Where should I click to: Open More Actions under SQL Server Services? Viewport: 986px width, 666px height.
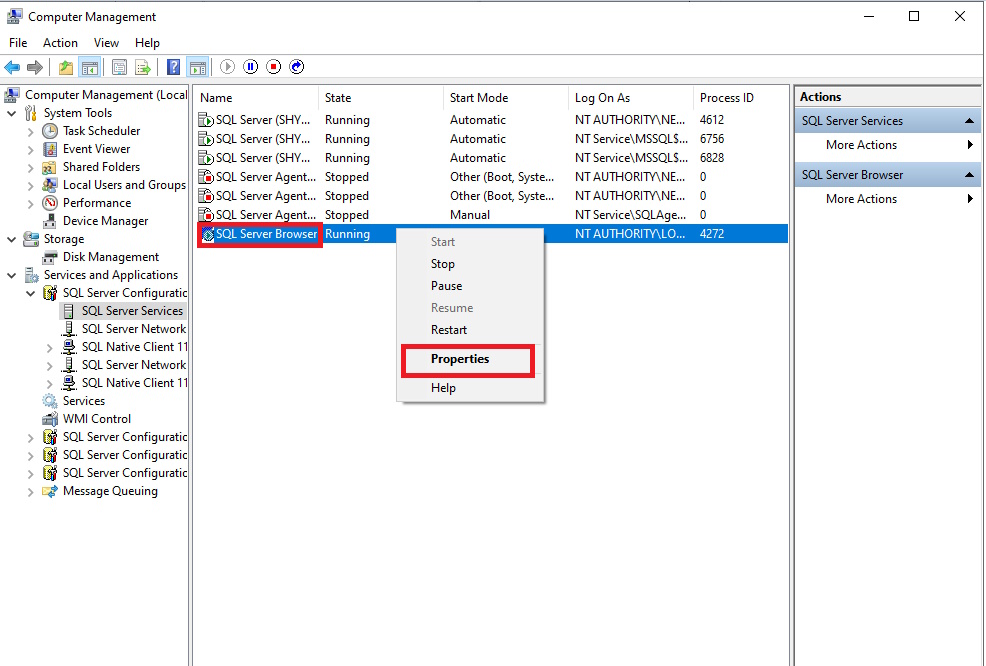click(887, 145)
